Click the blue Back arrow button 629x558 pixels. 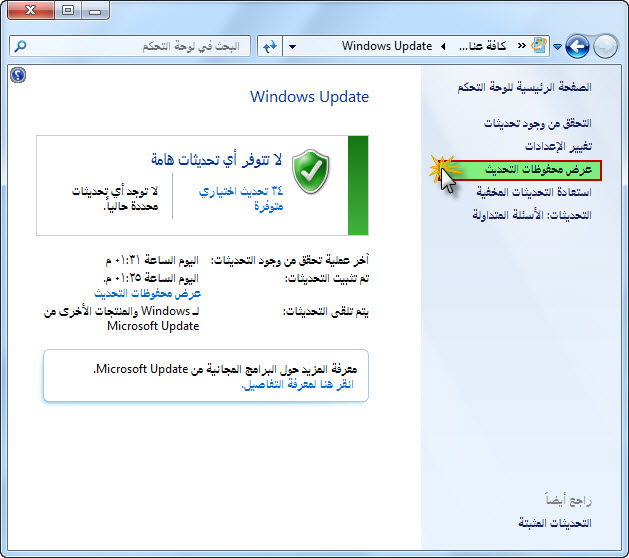(x=577, y=47)
